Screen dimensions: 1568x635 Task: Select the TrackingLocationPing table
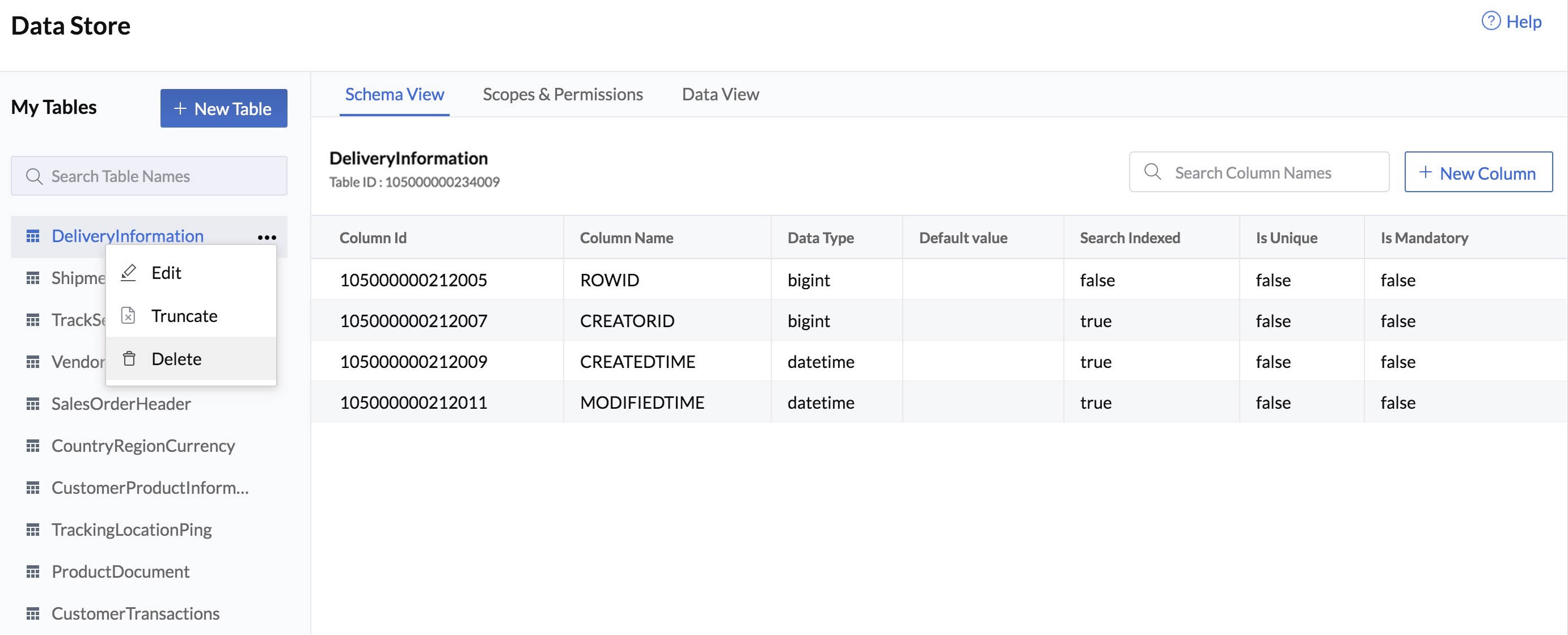[x=132, y=529]
